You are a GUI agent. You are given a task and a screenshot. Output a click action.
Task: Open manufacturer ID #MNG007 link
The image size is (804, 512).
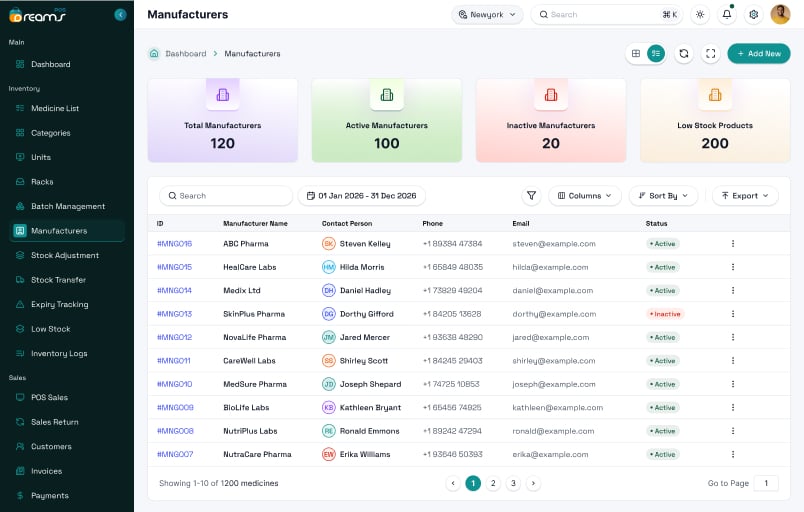[x=175, y=455]
